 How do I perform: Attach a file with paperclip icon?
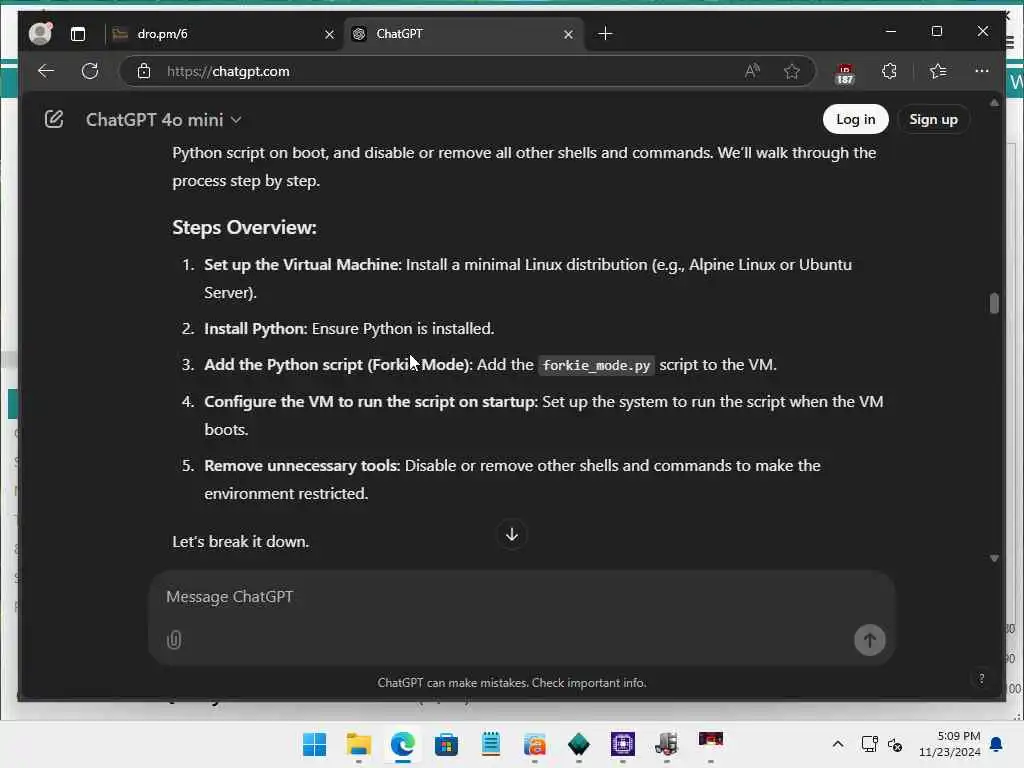tap(174, 639)
